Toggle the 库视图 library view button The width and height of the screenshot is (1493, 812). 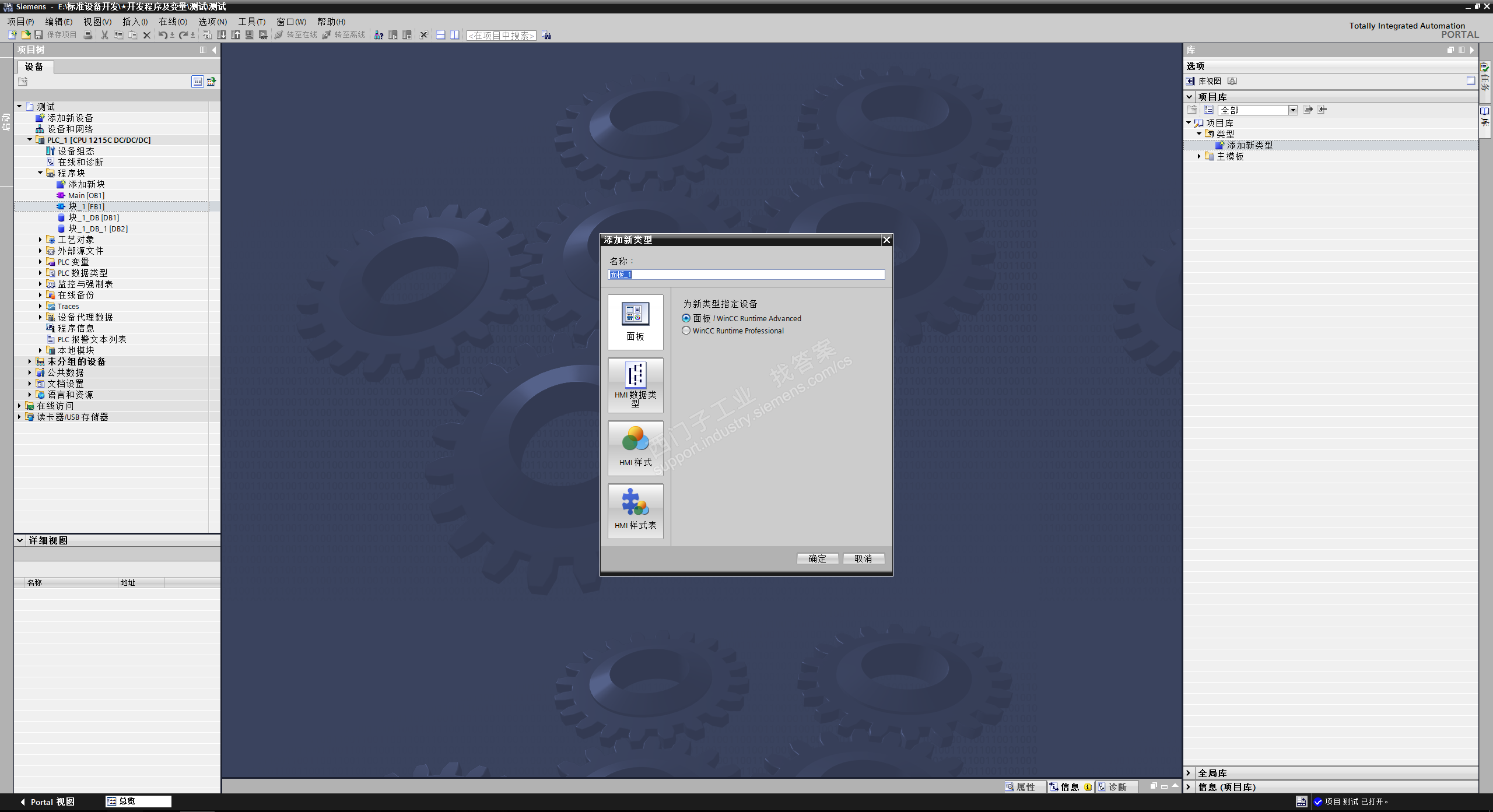[1203, 81]
